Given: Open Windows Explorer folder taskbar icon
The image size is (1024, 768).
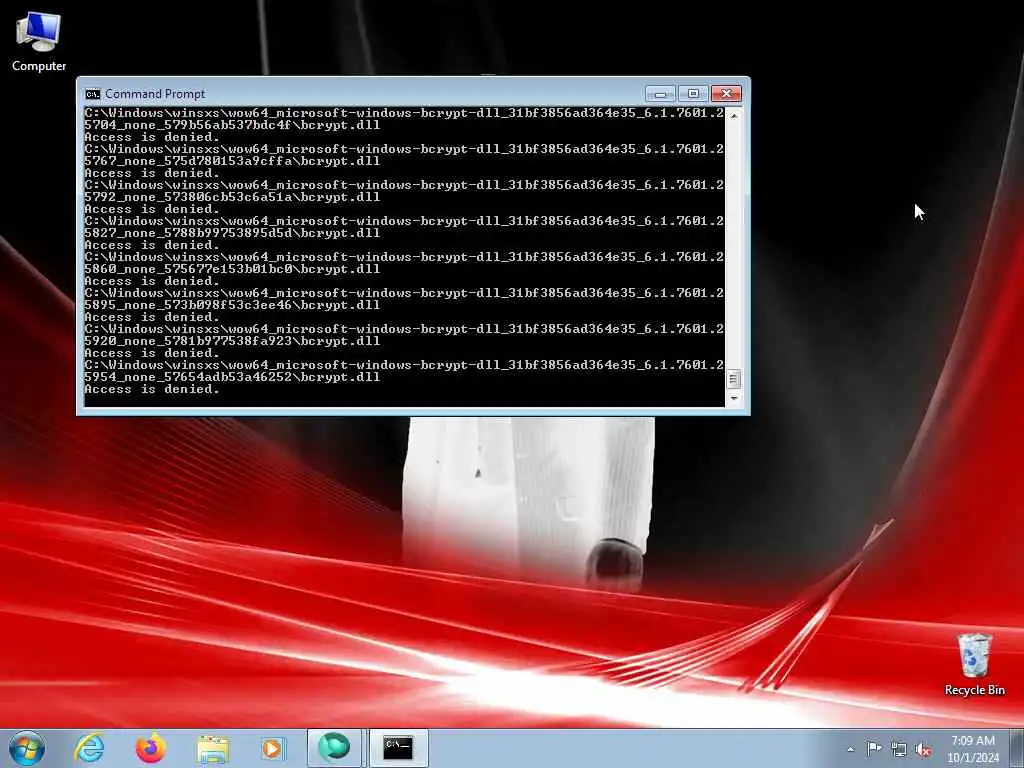Looking at the screenshot, I should (213, 748).
